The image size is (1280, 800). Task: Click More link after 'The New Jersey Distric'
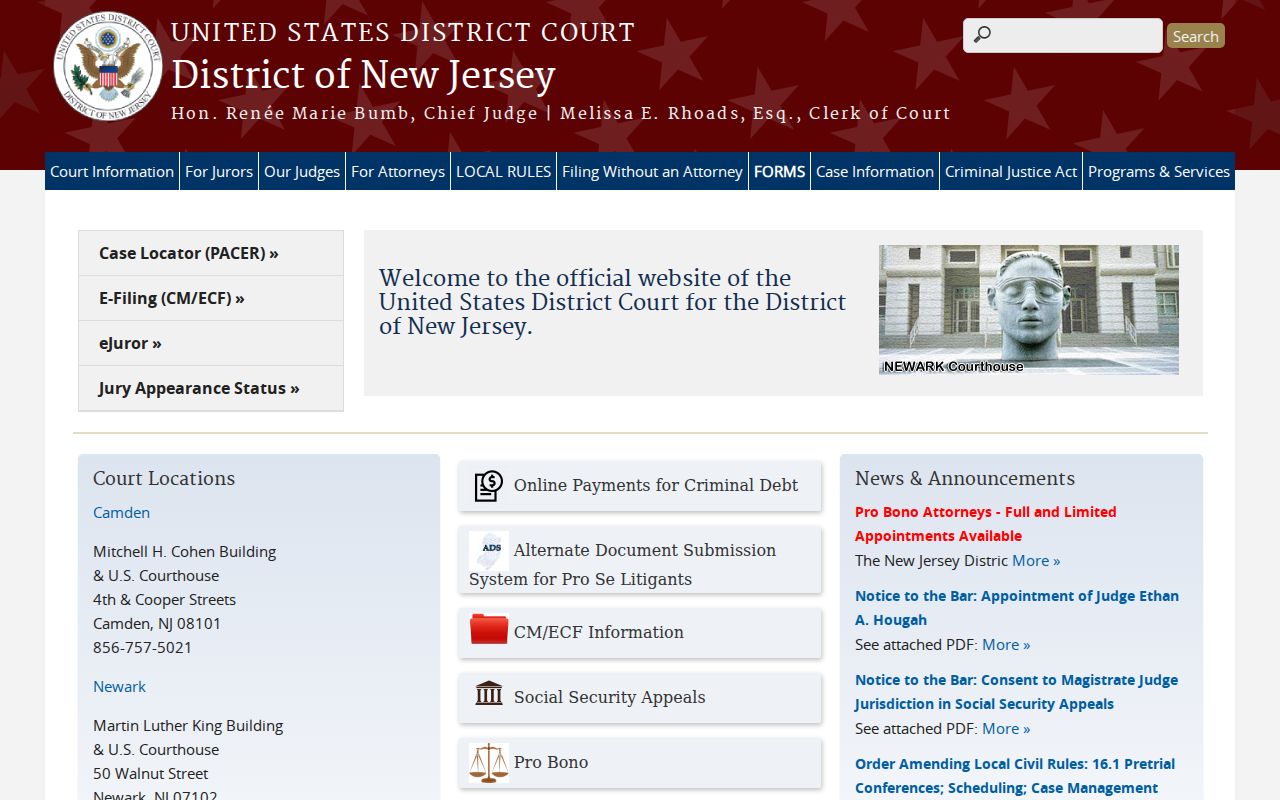tap(1036, 560)
